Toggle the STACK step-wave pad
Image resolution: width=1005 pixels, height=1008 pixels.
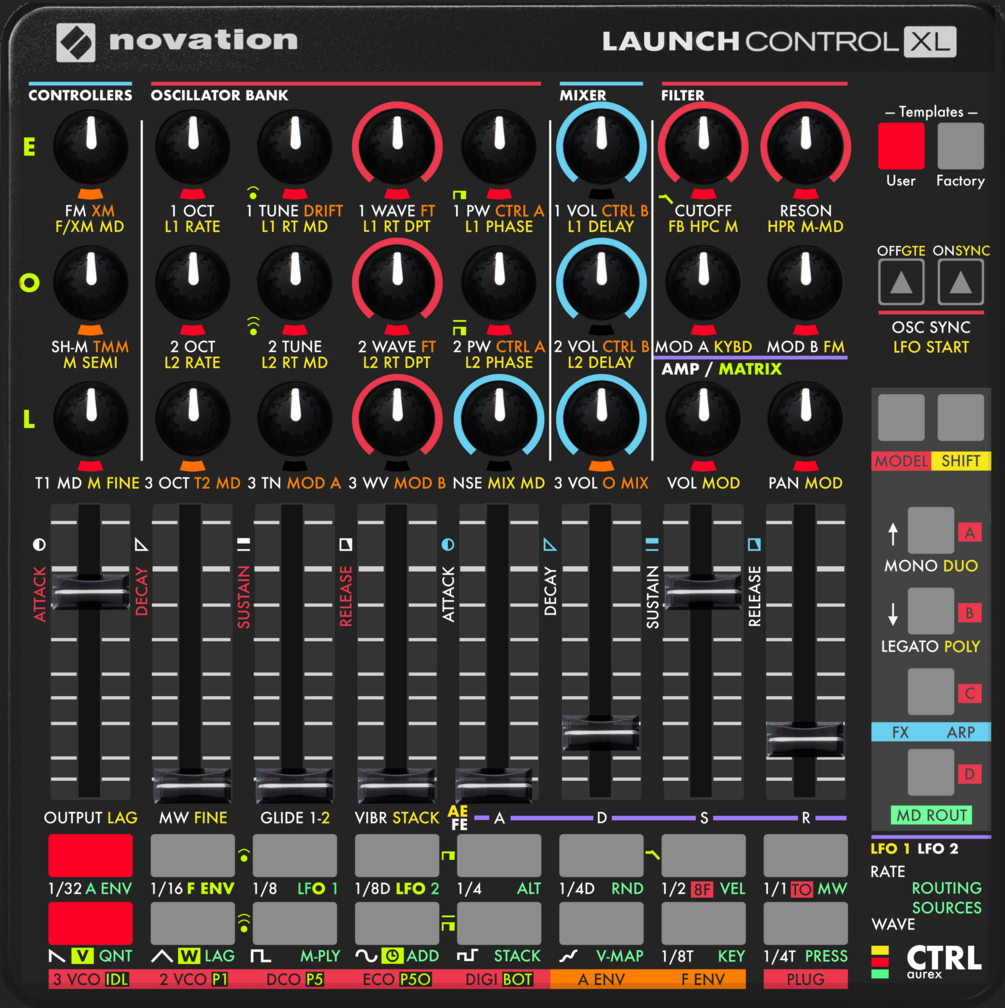pos(499,923)
